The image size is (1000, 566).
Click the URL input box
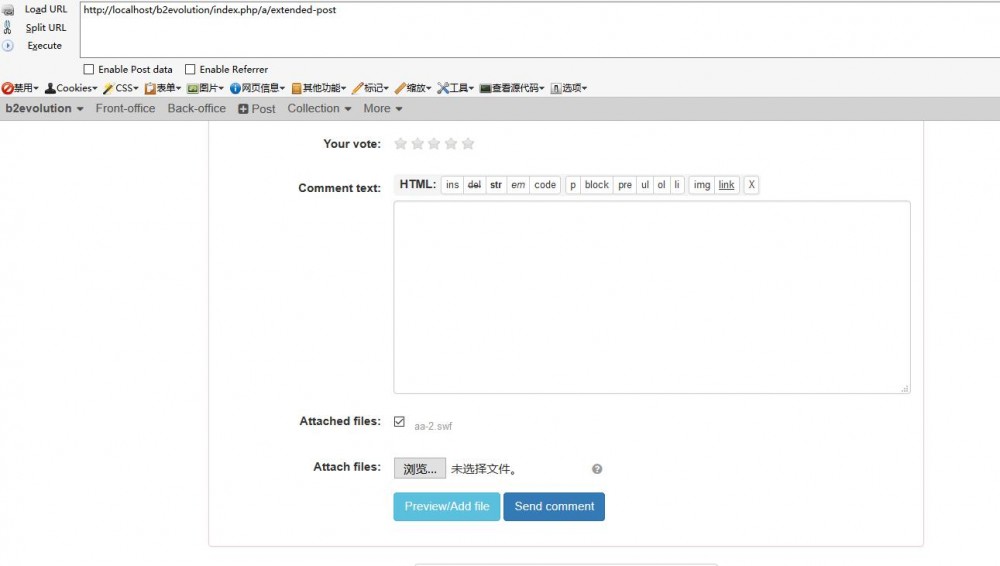540,29
